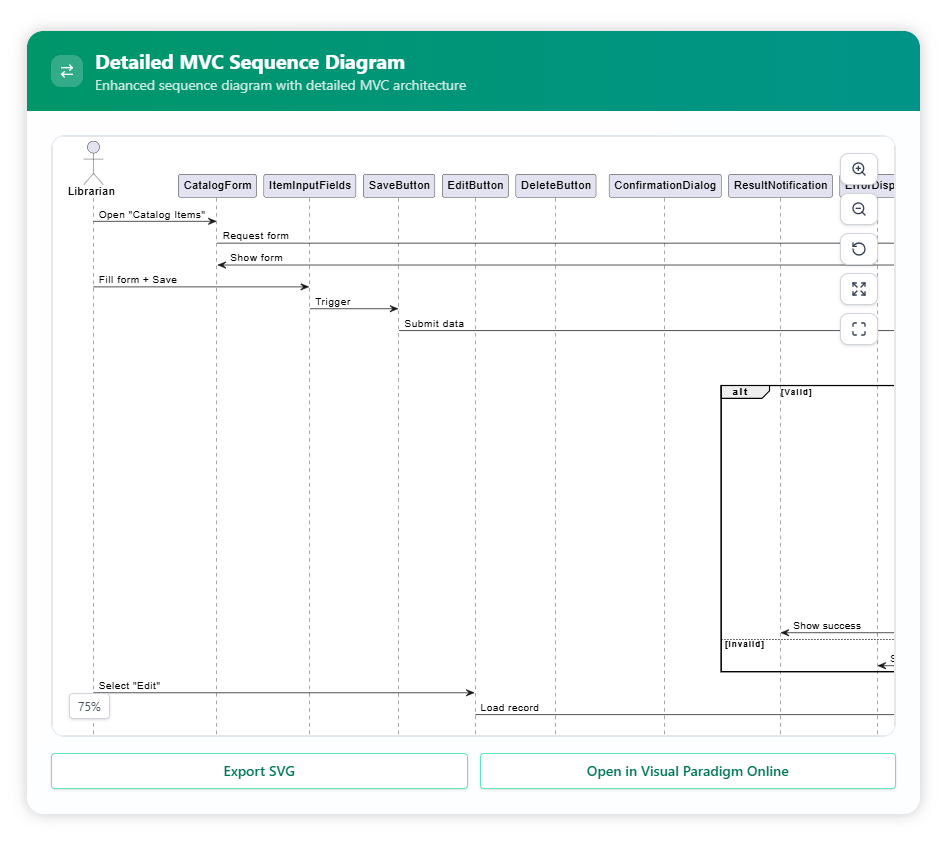Select the ItemInputFields lifeline box
This screenshot has width=950, height=843.
(x=310, y=185)
